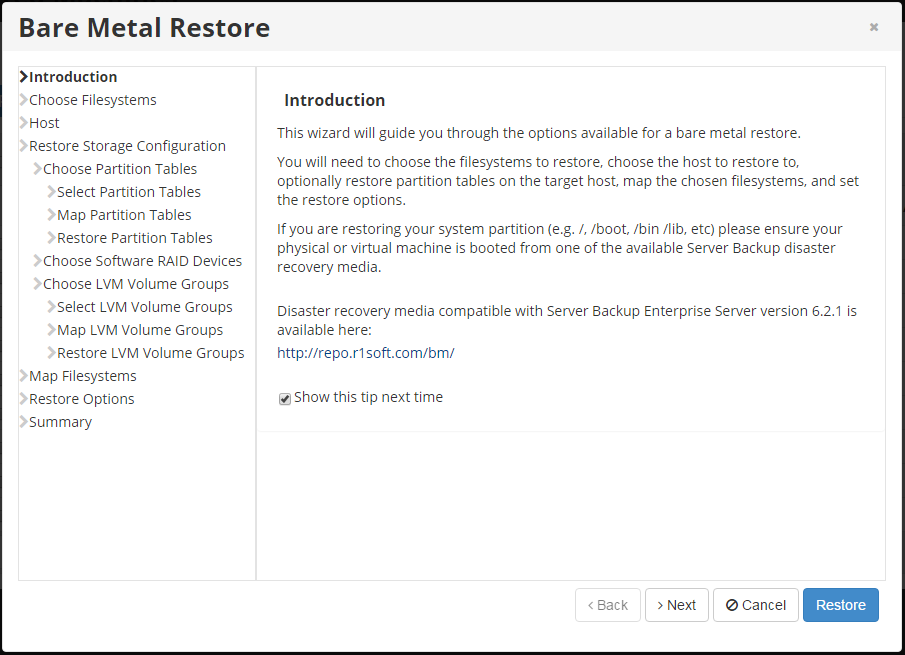Viewport: 905px width, 655px height.
Task: Click the chevron icon next to Host
Action: (x=24, y=123)
